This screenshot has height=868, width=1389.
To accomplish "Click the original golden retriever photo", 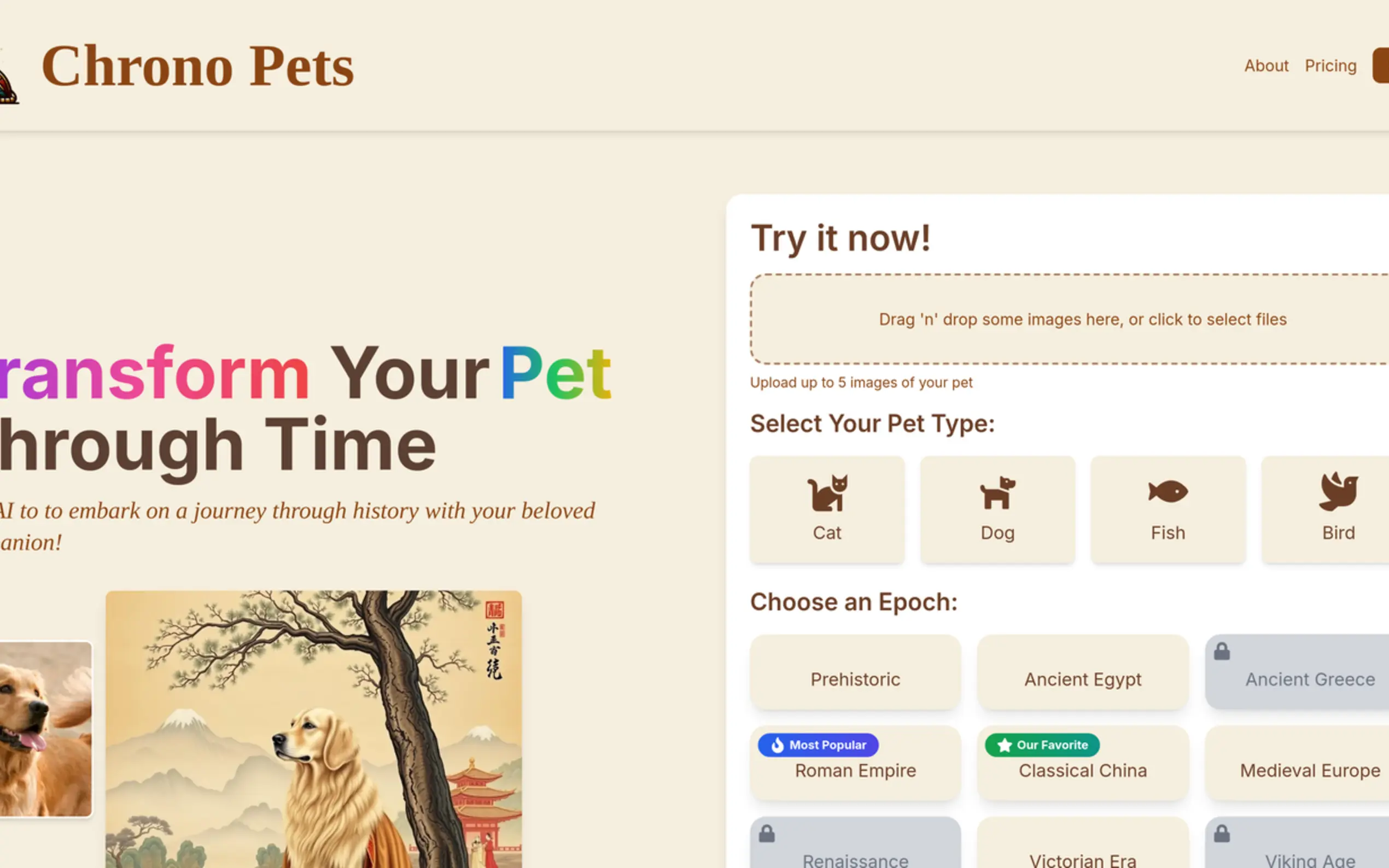I will (45, 729).
